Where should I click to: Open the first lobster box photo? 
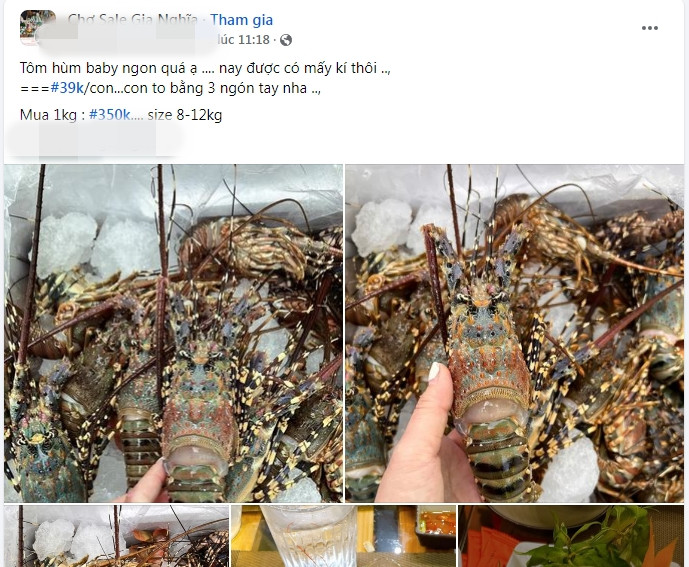coord(174,333)
